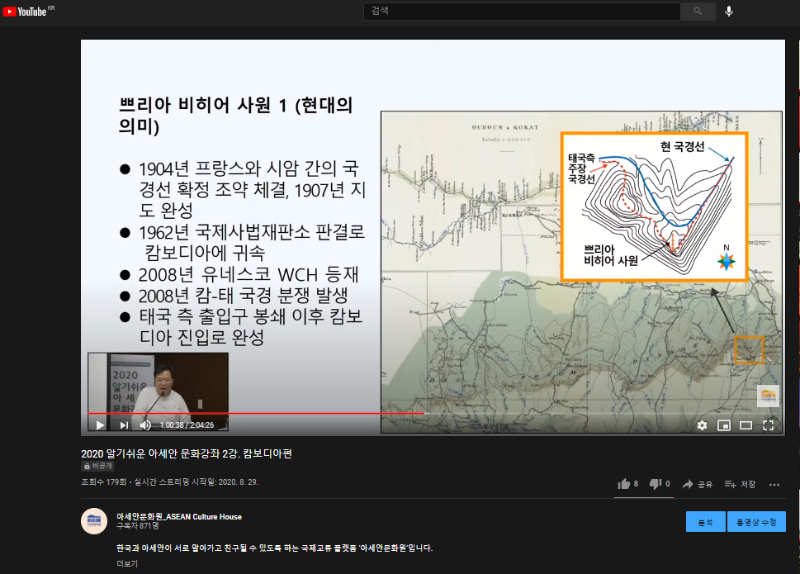Focus the YouTube search field
Image resolution: width=800 pixels, height=574 pixels.
click(x=521, y=11)
